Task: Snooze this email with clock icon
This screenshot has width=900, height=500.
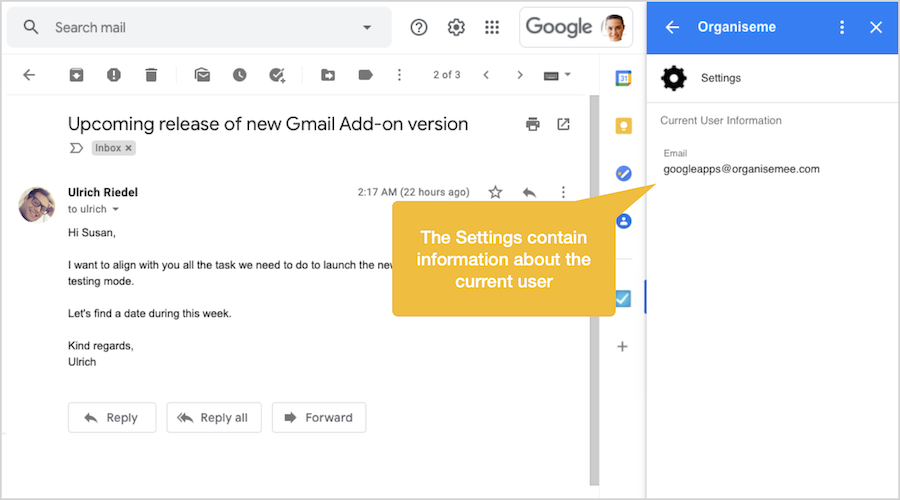Action: (x=239, y=75)
